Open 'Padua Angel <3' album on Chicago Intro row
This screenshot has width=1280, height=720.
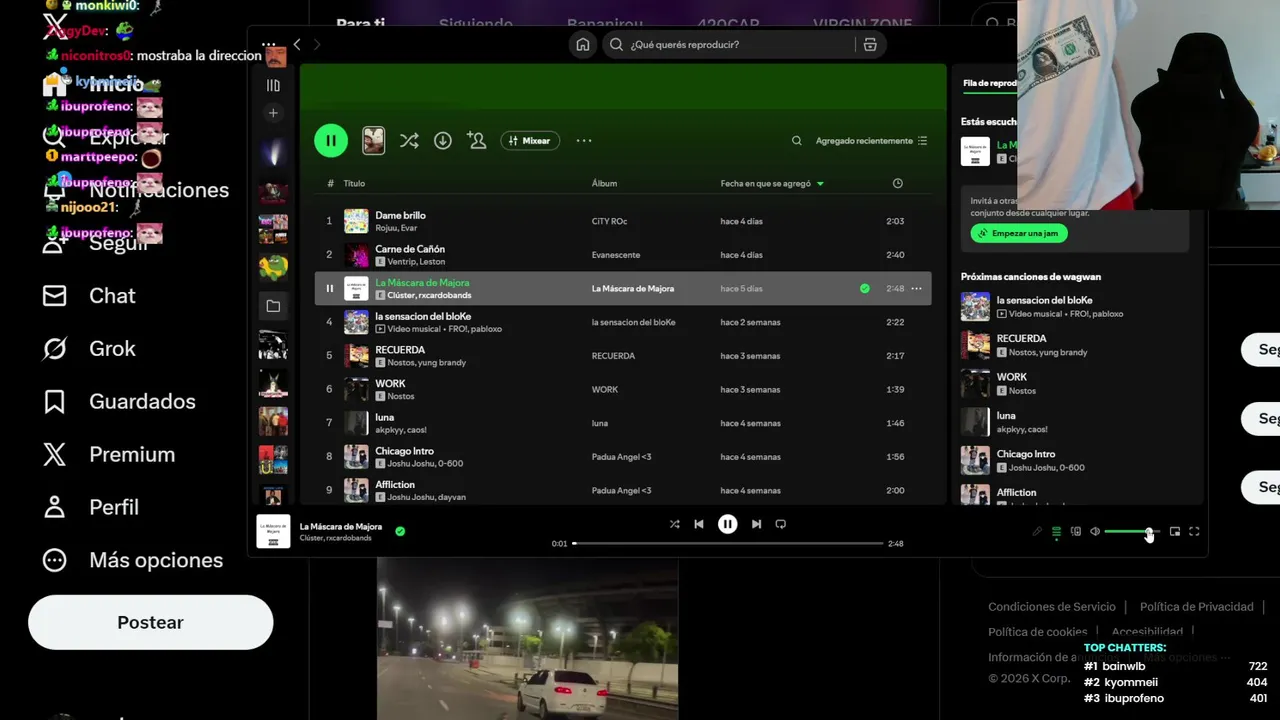(621, 457)
